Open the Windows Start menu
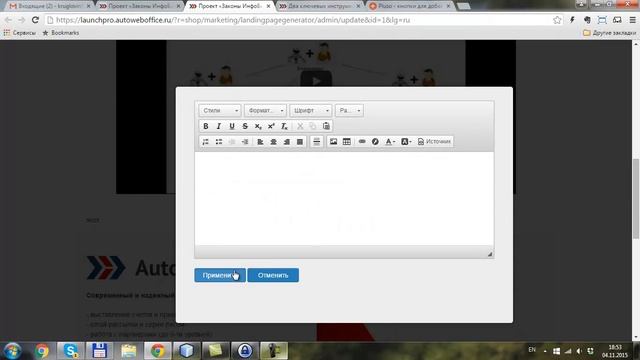640x360 pixels. (x=12, y=351)
